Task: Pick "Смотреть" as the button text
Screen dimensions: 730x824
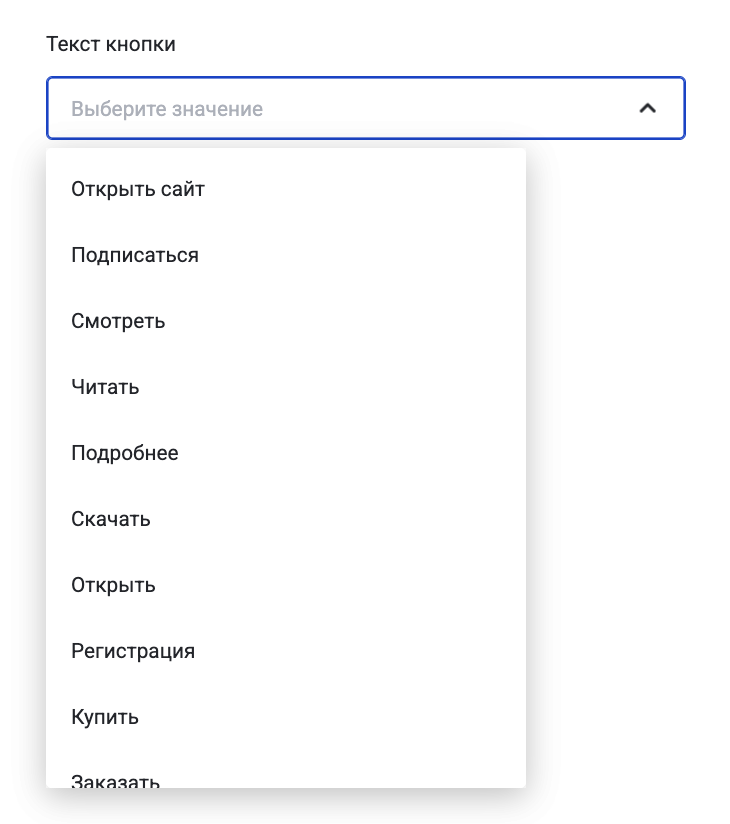Action: click(118, 321)
